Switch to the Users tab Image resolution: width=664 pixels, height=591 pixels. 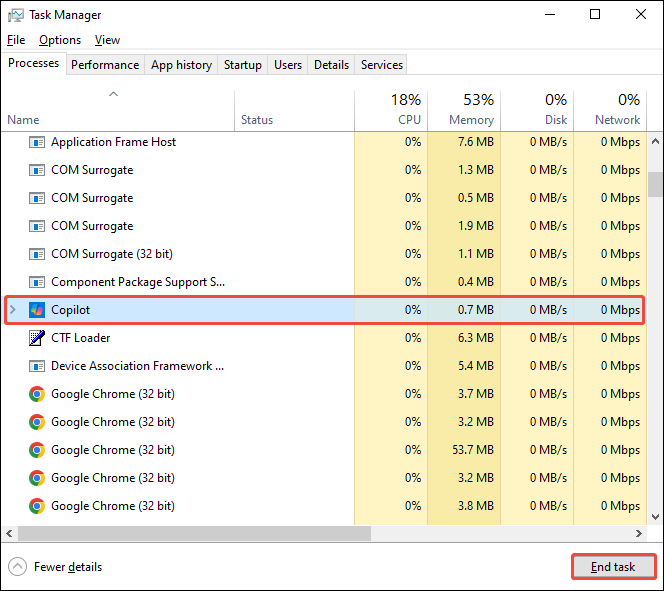click(288, 65)
